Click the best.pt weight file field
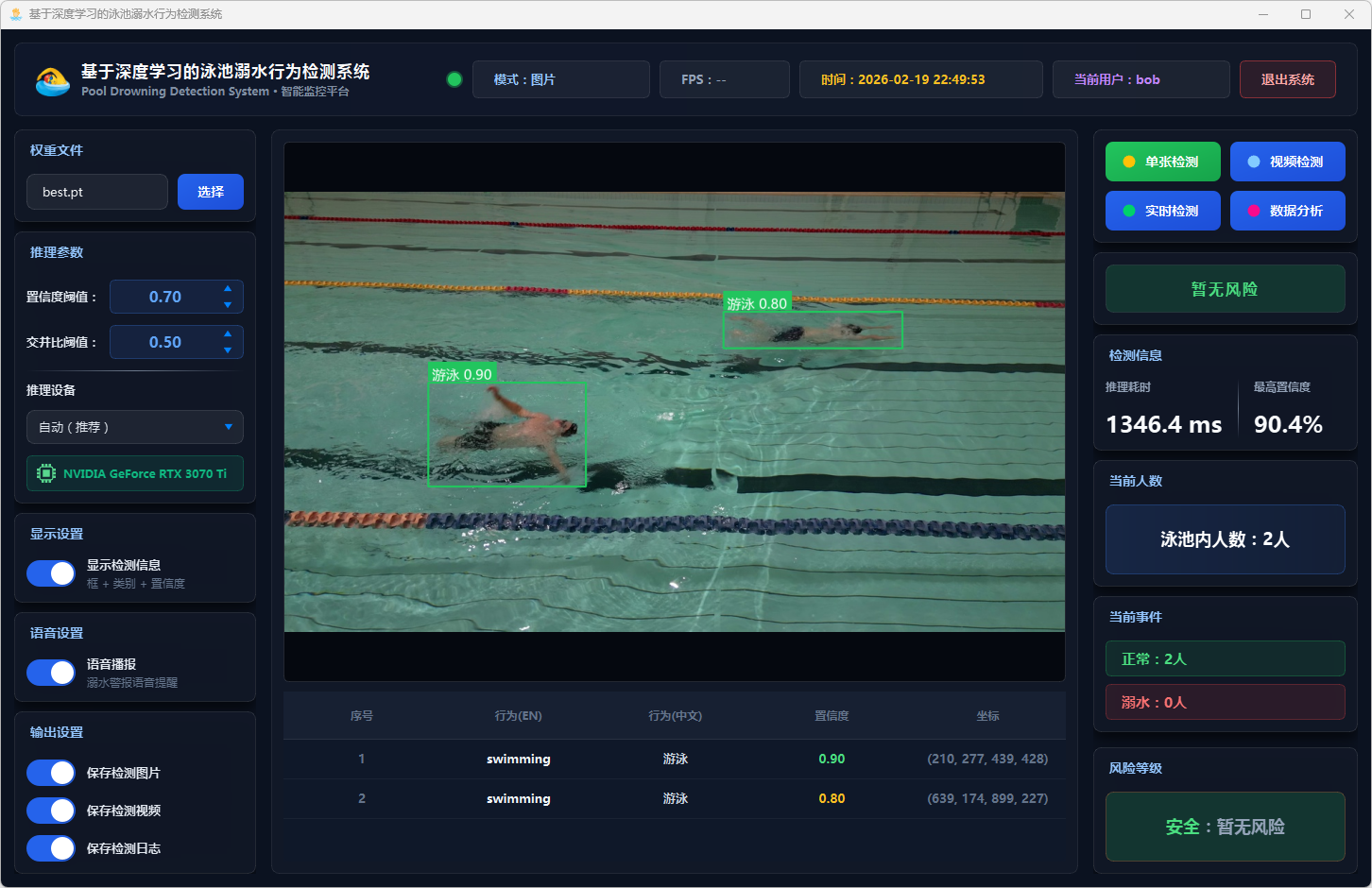1372x888 pixels. (97, 192)
